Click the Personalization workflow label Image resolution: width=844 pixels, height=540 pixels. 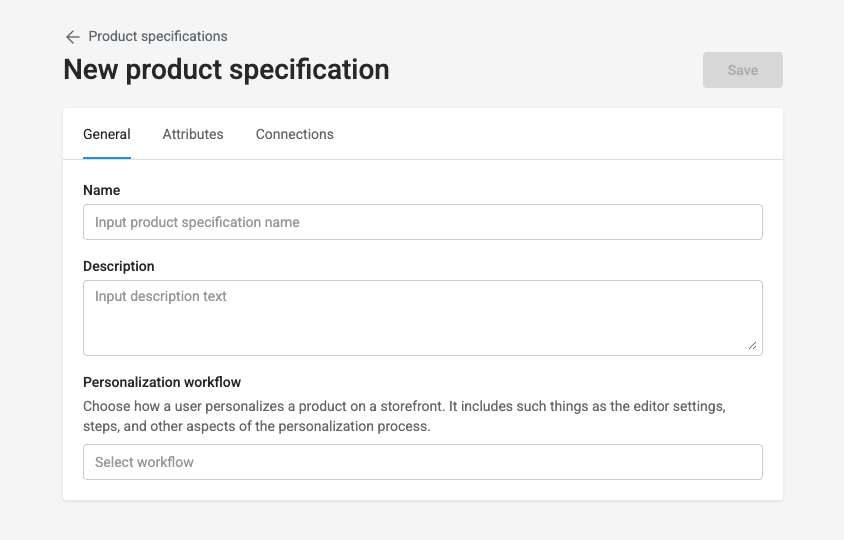click(162, 382)
